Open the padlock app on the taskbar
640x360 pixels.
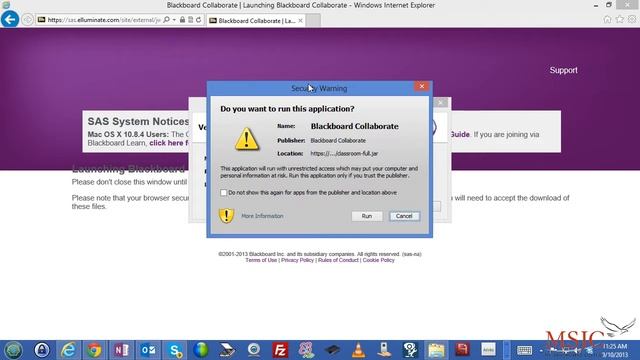point(42,350)
